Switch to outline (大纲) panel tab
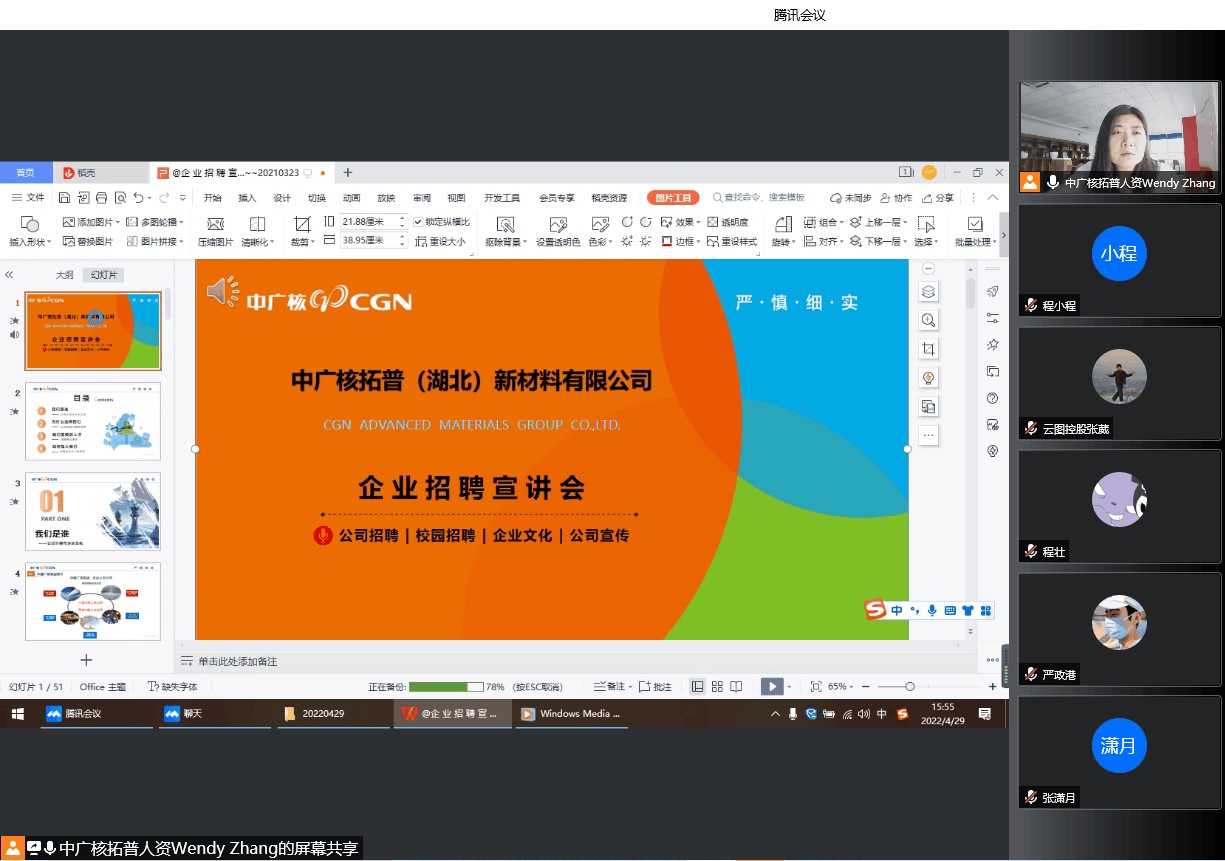Image resolution: width=1225 pixels, height=861 pixels. (64, 275)
